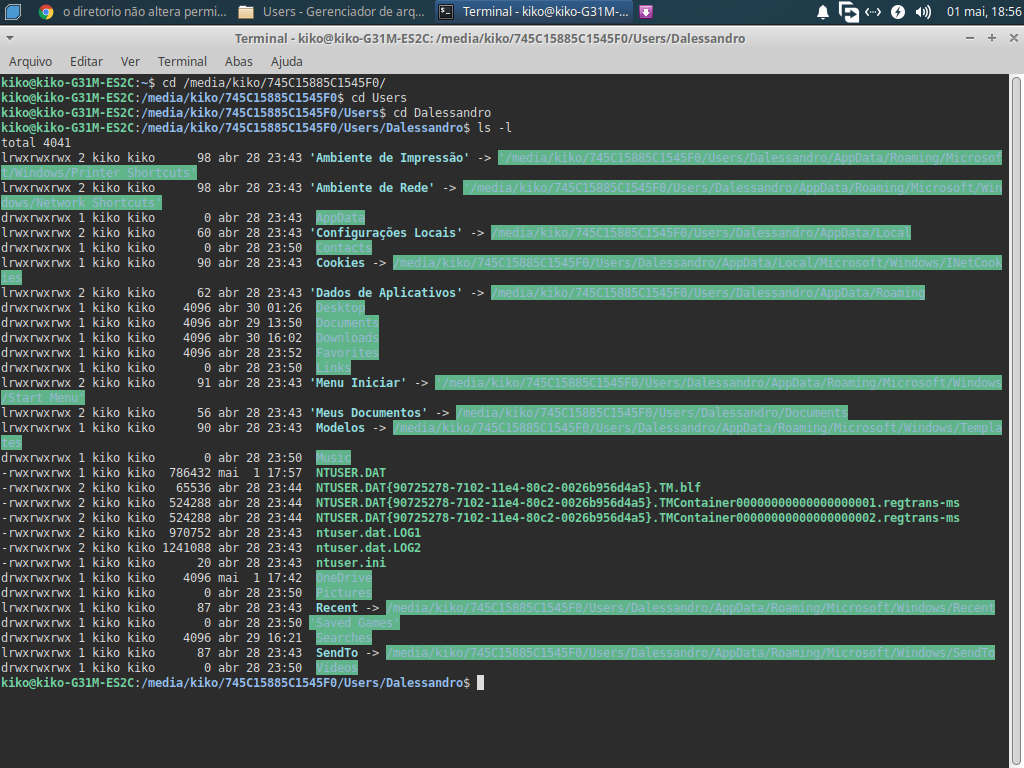Click the OneDrive directory entry
Image resolution: width=1024 pixels, height=768 pixels.
[x=344, y=578]
